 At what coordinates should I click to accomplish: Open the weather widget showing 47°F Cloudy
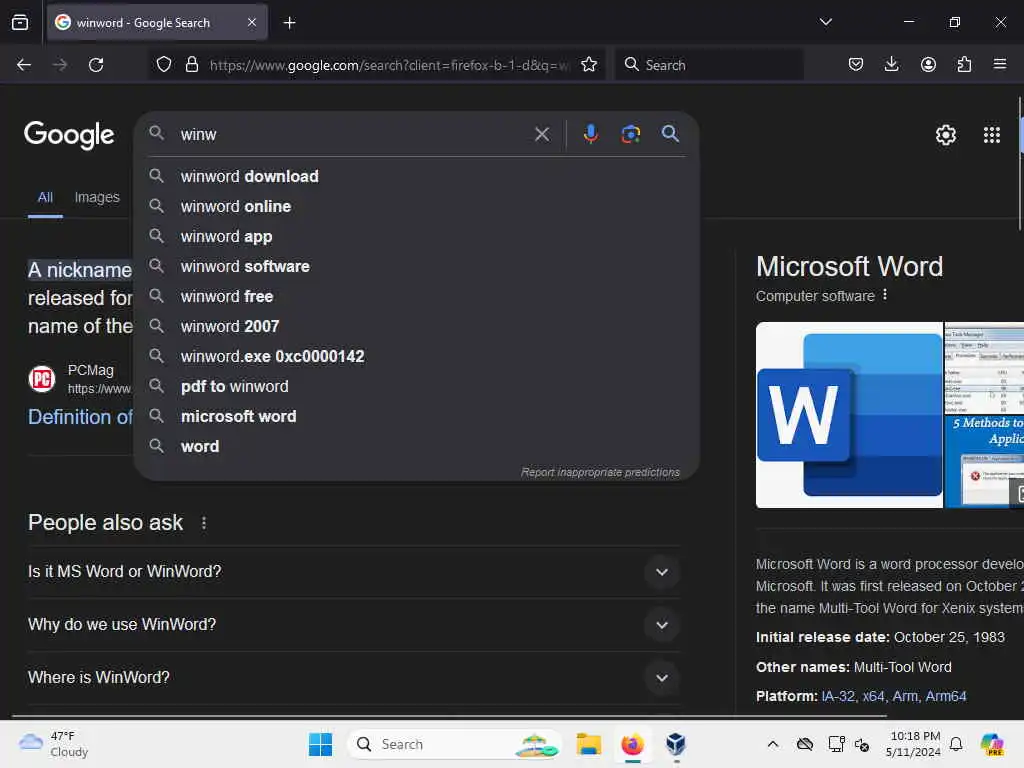click(x=54, y=744)
